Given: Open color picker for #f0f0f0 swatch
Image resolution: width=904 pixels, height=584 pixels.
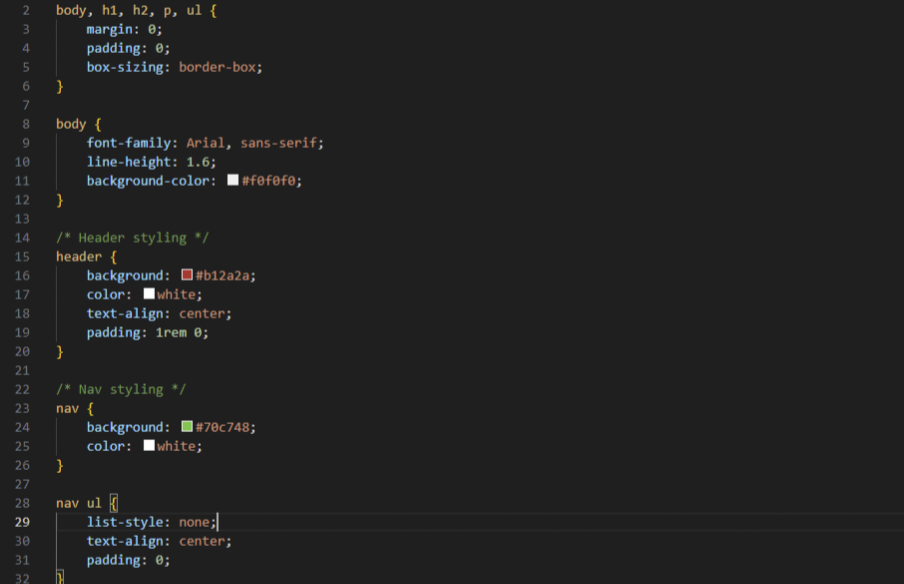Looking at the screenshot, I should coord(233,180).
